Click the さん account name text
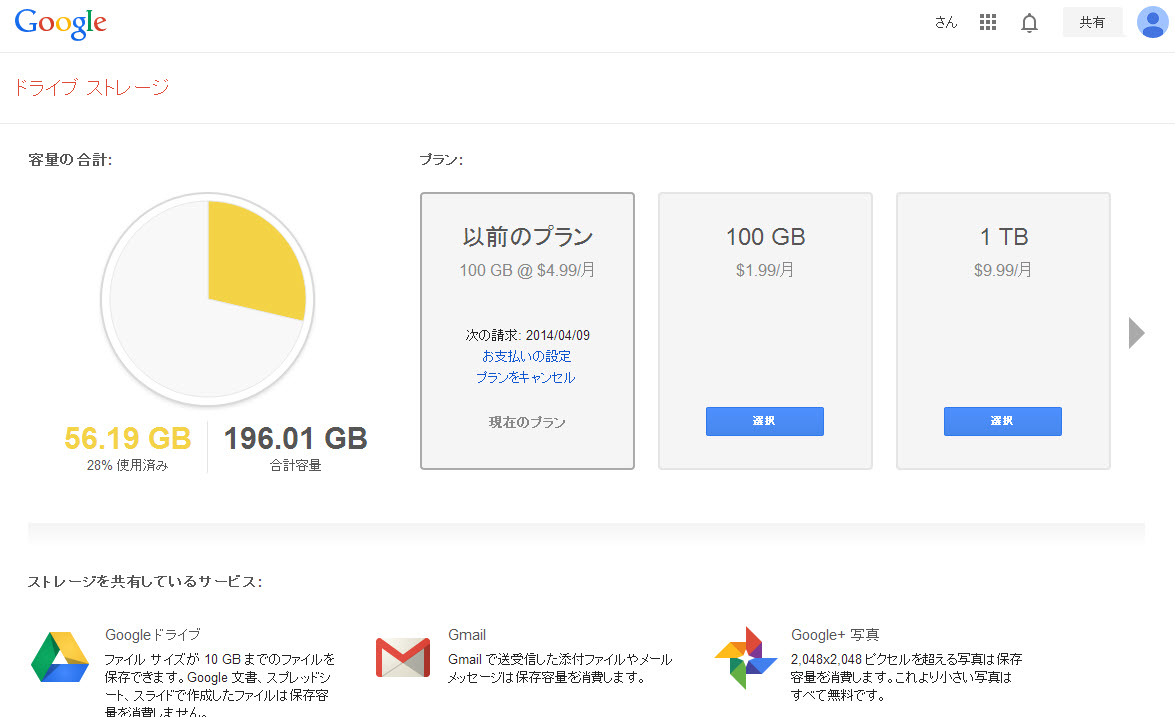Screen dimensions: 1175x717 946,22
